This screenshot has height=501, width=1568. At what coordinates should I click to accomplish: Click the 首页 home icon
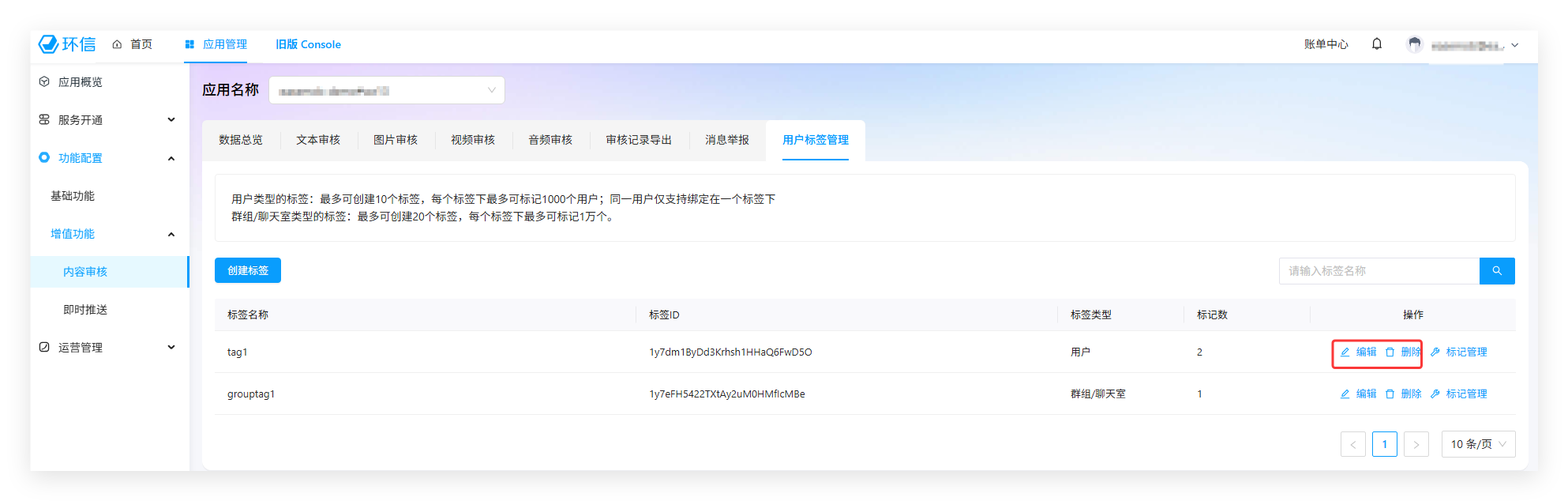(117, 44)
